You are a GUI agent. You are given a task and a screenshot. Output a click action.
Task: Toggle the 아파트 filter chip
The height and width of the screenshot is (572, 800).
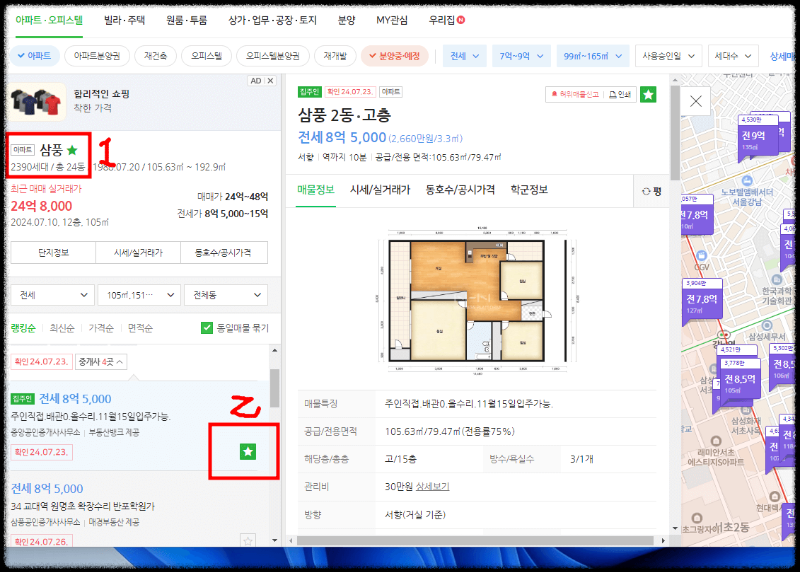[35, 56]
